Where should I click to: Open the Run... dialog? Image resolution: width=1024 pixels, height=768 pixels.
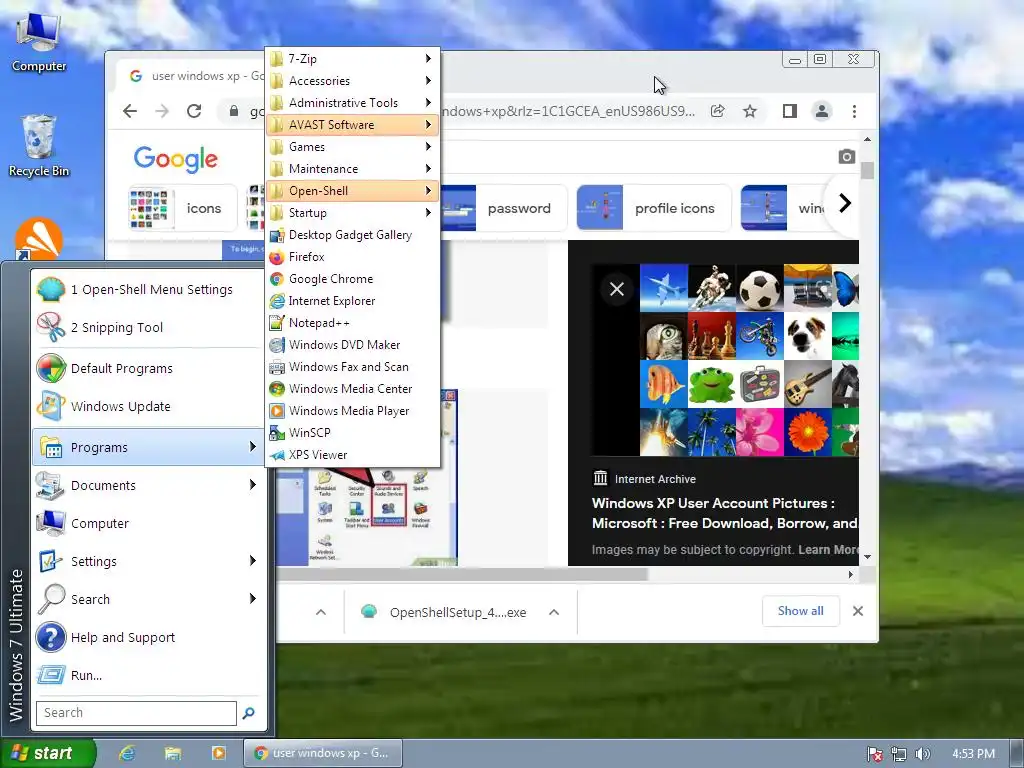(x=148, y=675)
